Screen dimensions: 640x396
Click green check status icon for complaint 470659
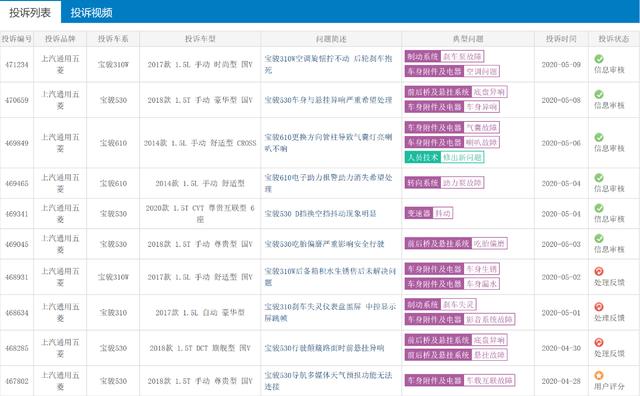click(599, 94)
